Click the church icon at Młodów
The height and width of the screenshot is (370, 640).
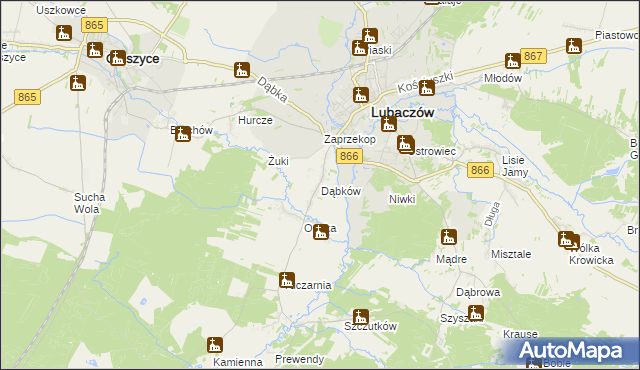513,61
